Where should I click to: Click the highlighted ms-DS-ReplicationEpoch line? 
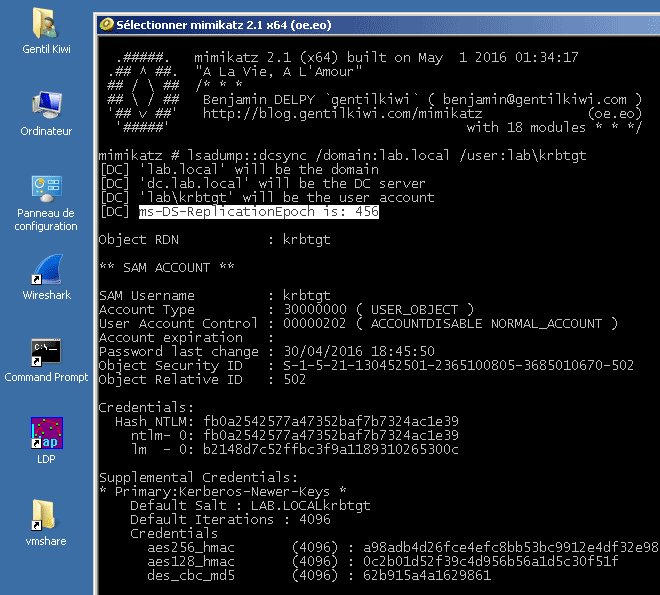tap(259, 212)
